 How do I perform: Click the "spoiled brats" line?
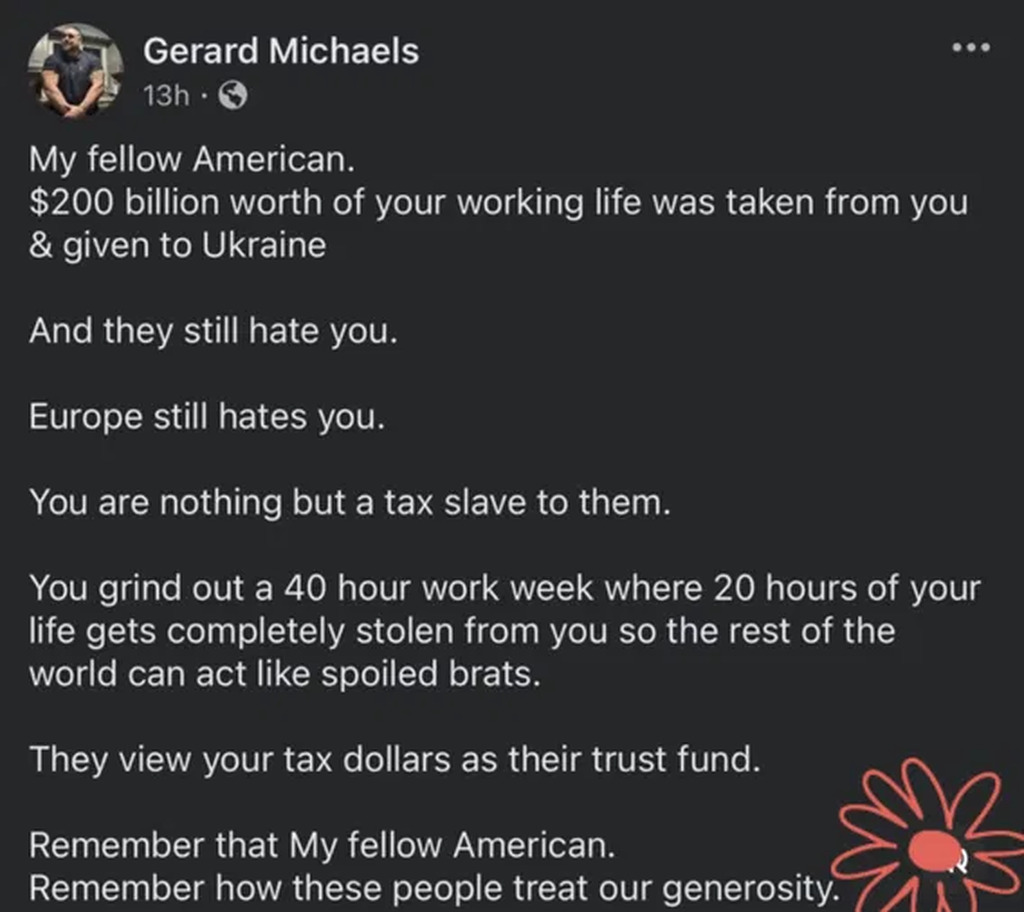point(285,674)
